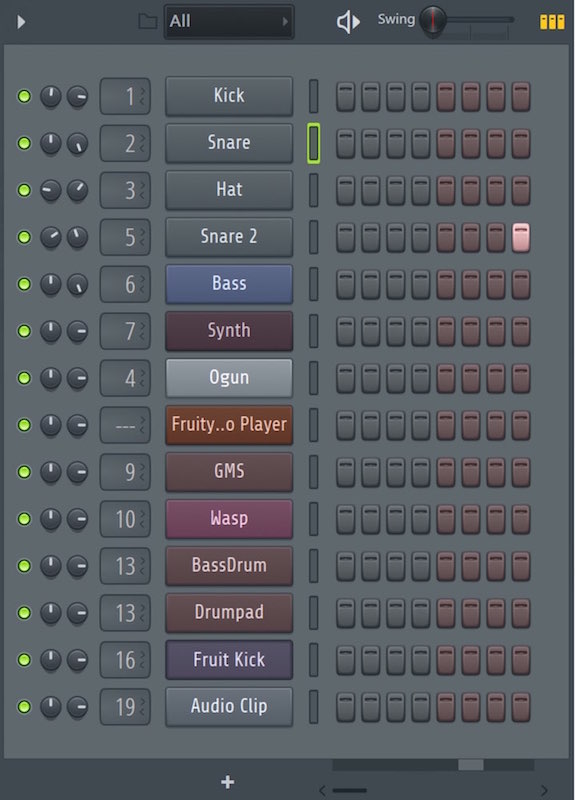Click Wasp mixer track number 10

125,519
